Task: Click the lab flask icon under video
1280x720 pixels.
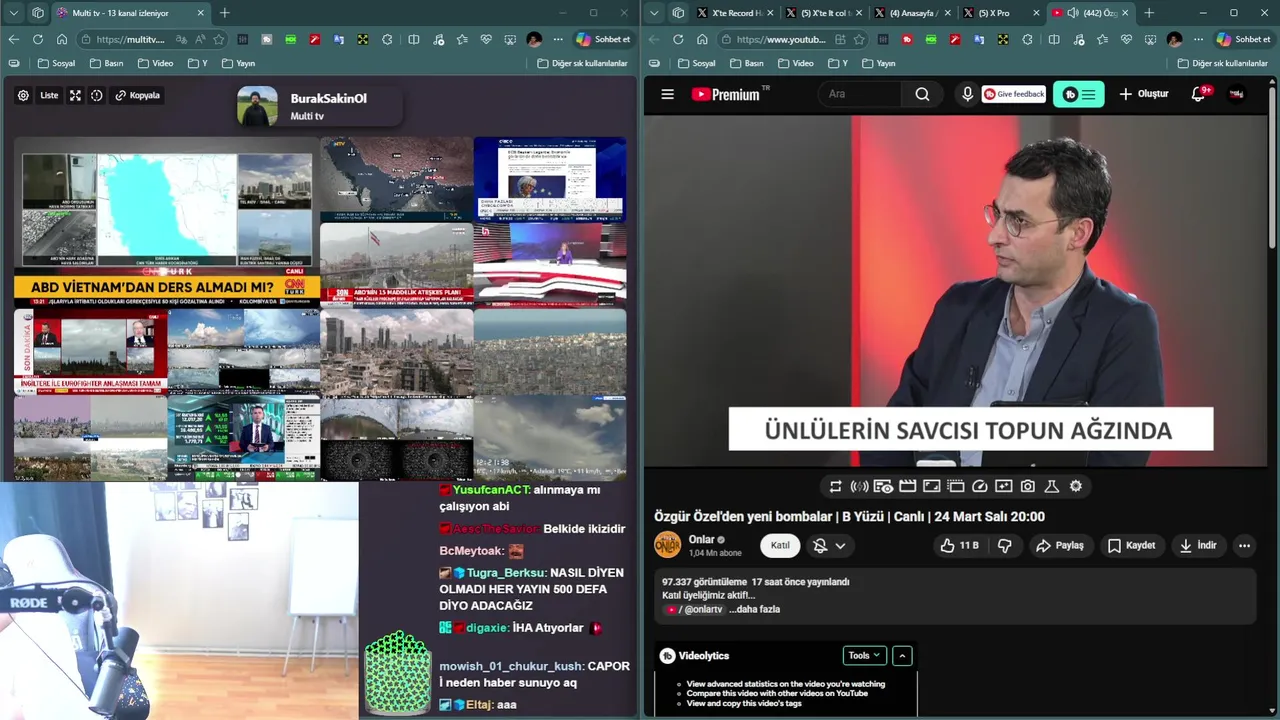Action: pos(1052,486)
